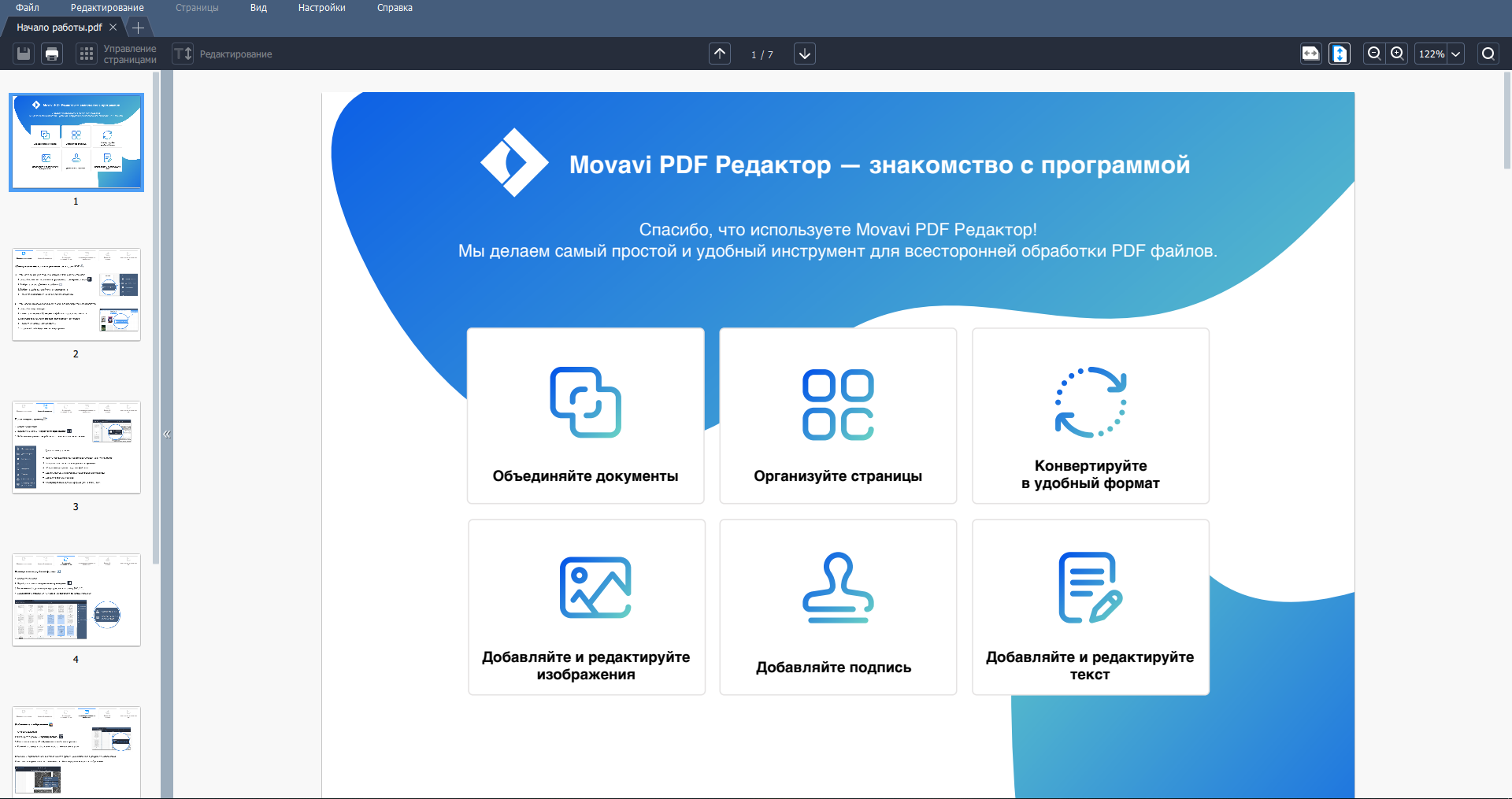Open the Файл menu

coord(28,8)
